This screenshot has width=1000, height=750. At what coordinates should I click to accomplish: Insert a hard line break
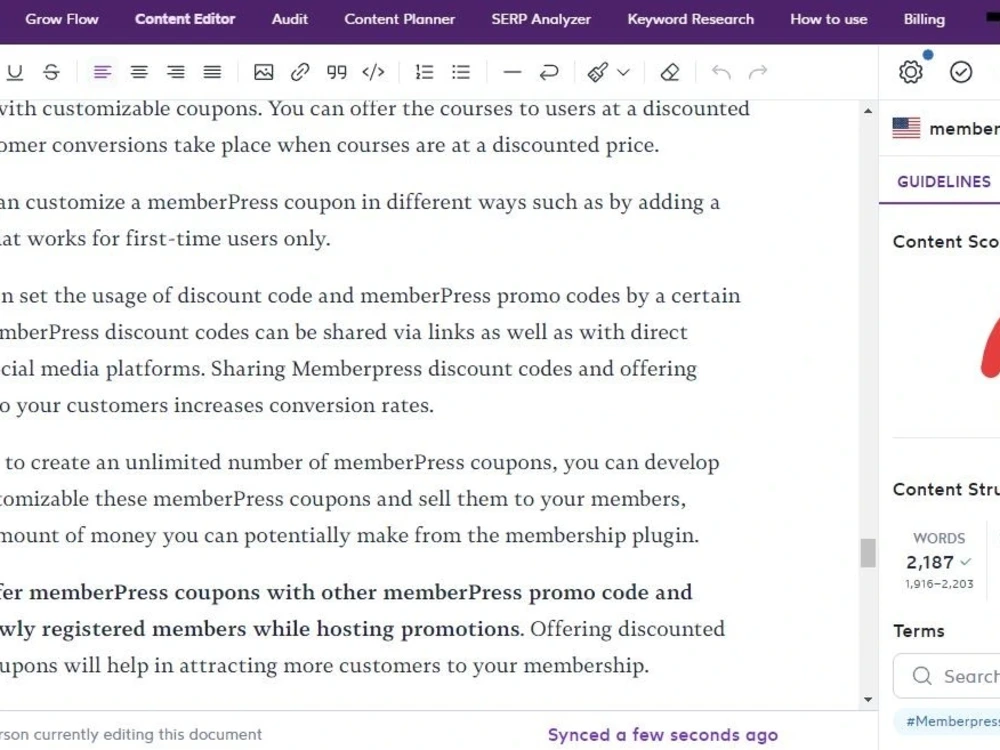click(548, 72)
